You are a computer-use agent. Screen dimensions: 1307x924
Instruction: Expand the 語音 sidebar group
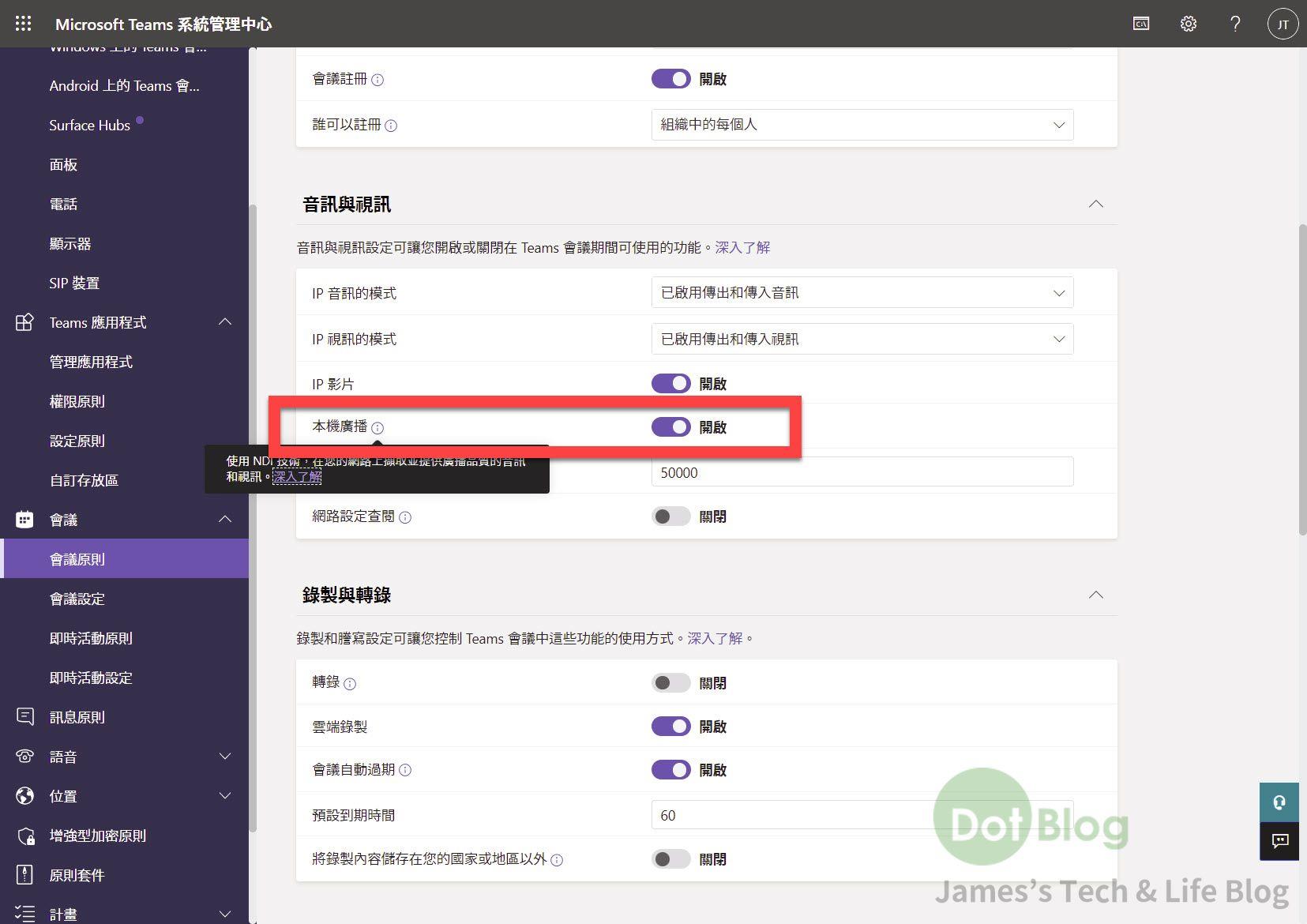coord(225,756)
